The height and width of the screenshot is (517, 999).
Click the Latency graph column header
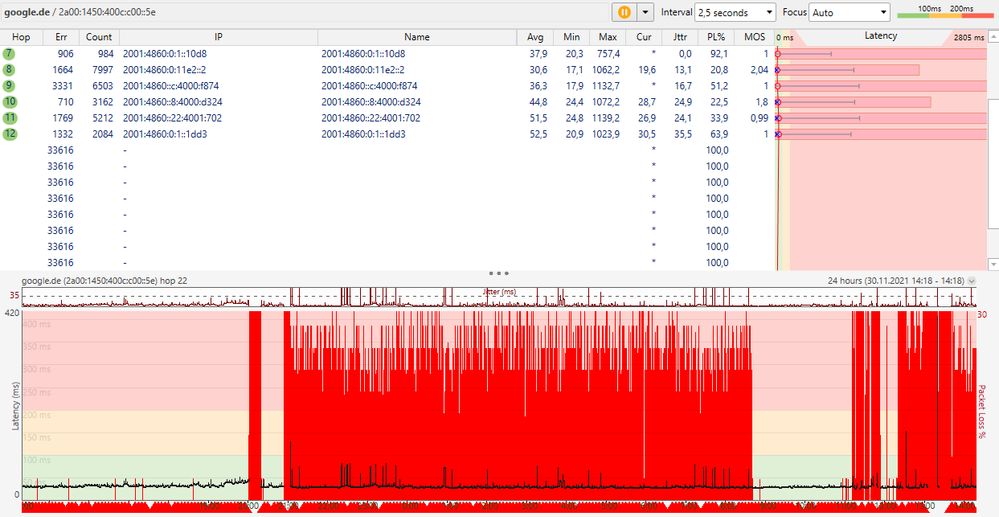(x=880, y=36)
